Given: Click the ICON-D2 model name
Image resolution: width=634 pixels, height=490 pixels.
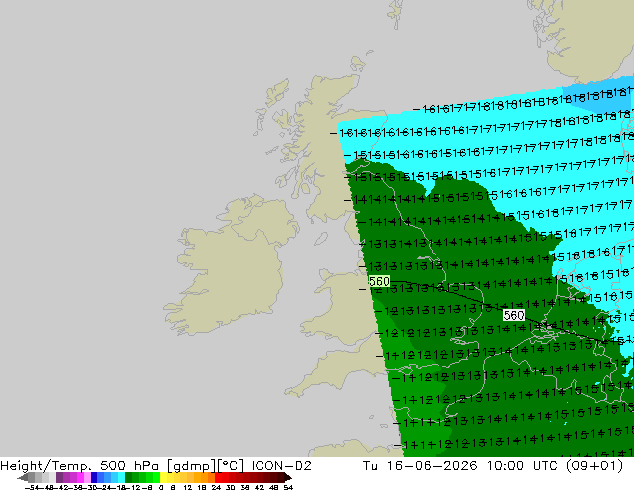Looking at the screenshot, I should 281,466.
